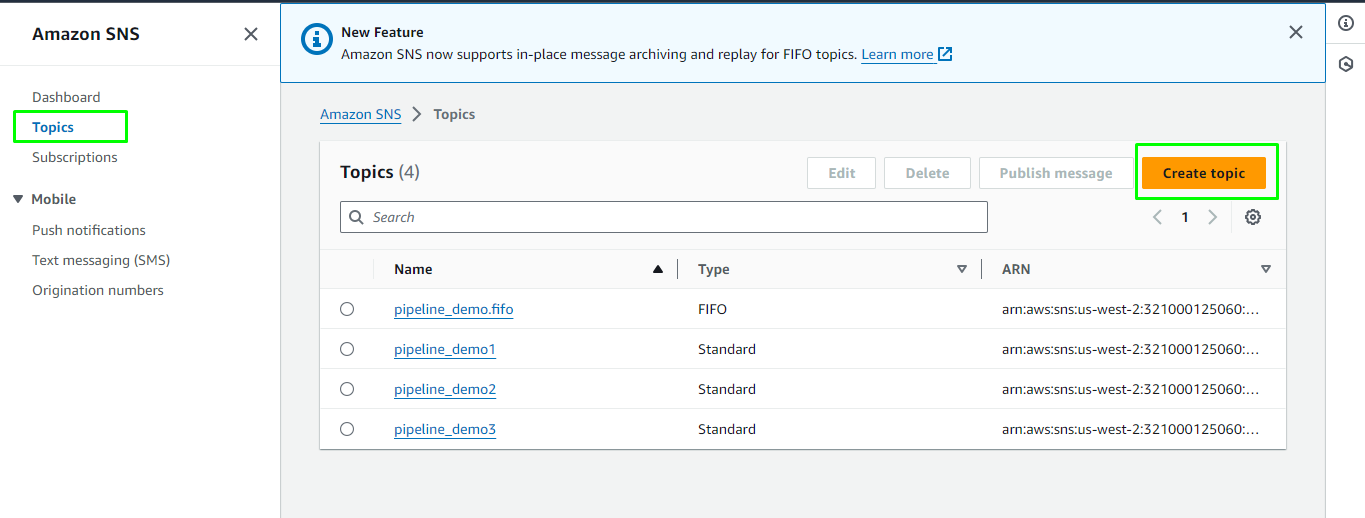The image size is (1365, 518).
Task: Open Dashboard in the sidebar
Action: click(66, 97)
